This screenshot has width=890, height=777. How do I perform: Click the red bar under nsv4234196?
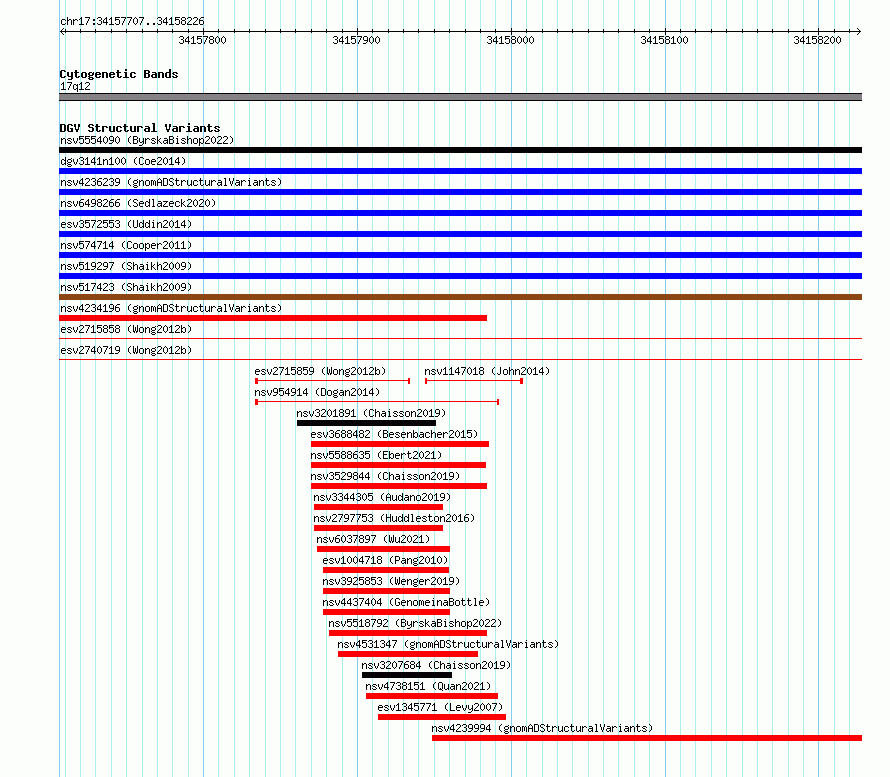[273, 318]
